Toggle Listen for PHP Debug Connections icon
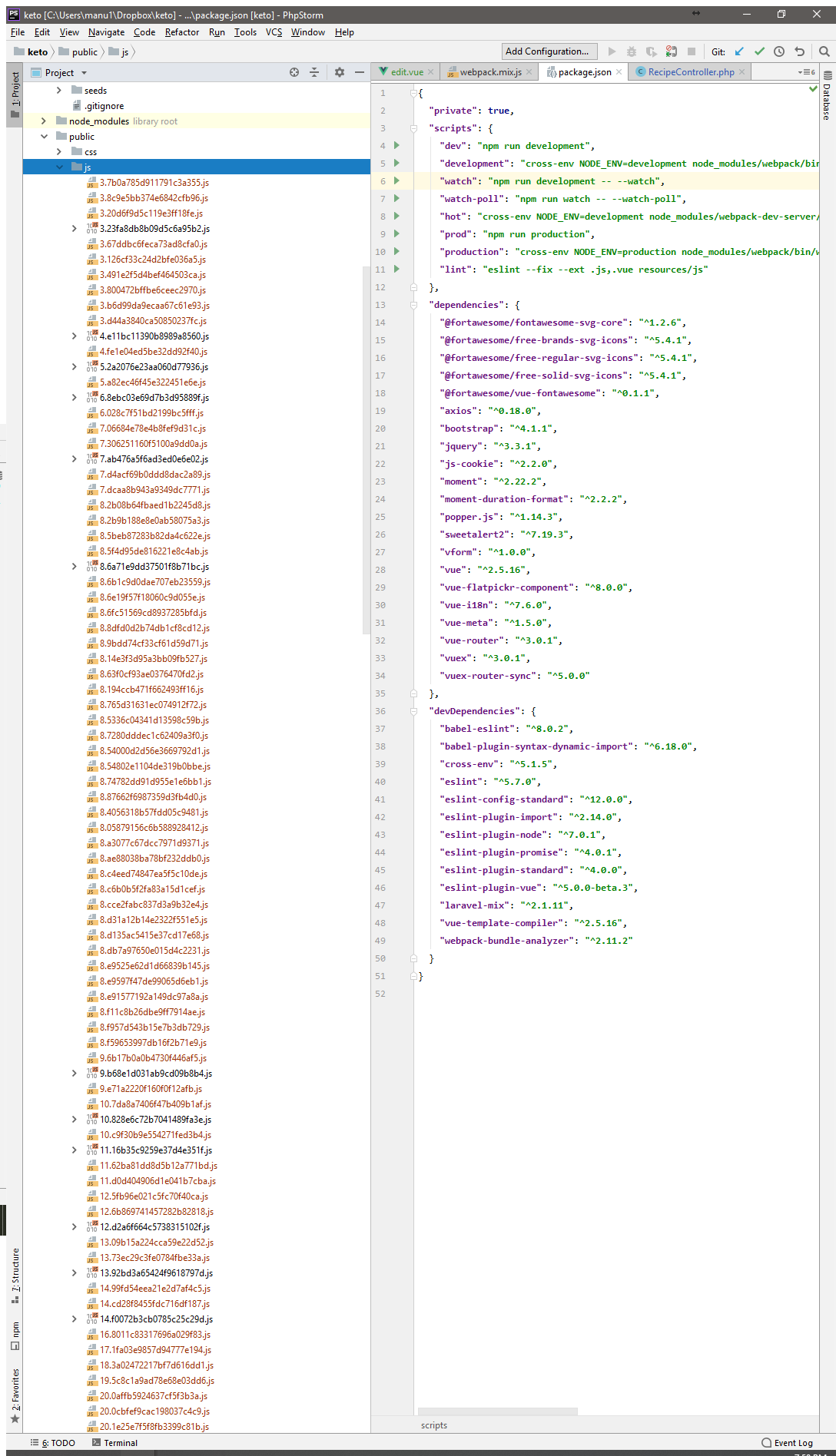This screenshot has width=836, height=1456. (671, 51)
